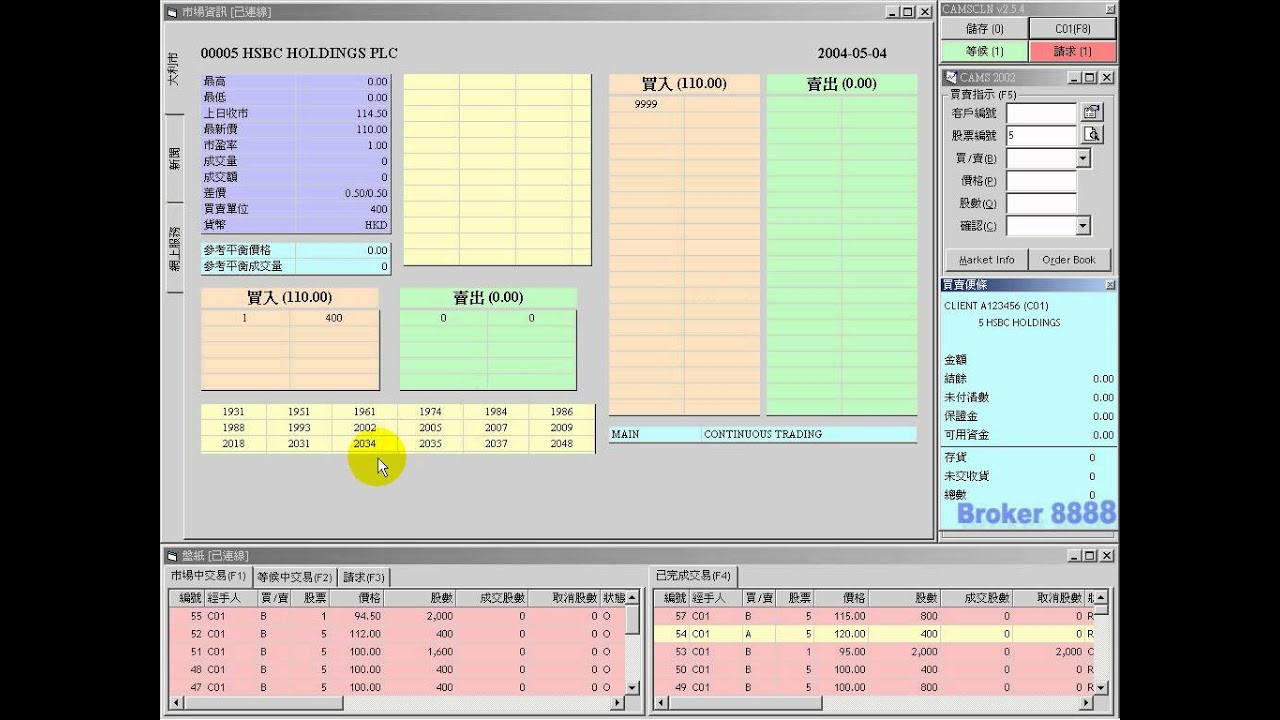Click the red 請求 (1) button

click(1073, 51)
